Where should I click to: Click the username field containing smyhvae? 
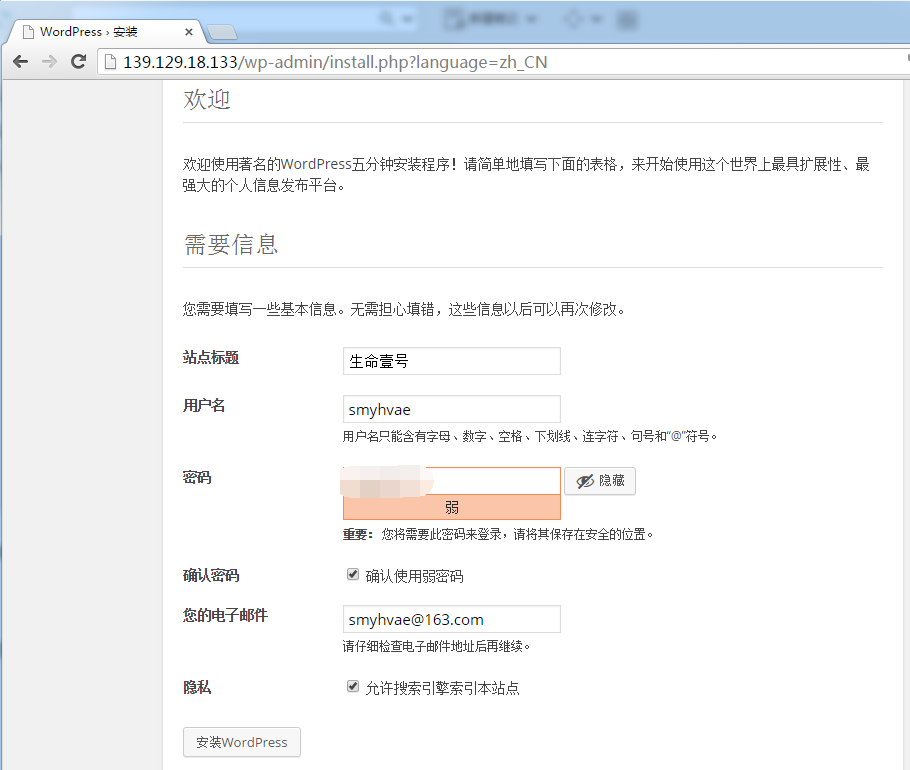click(x=451, y=409)
